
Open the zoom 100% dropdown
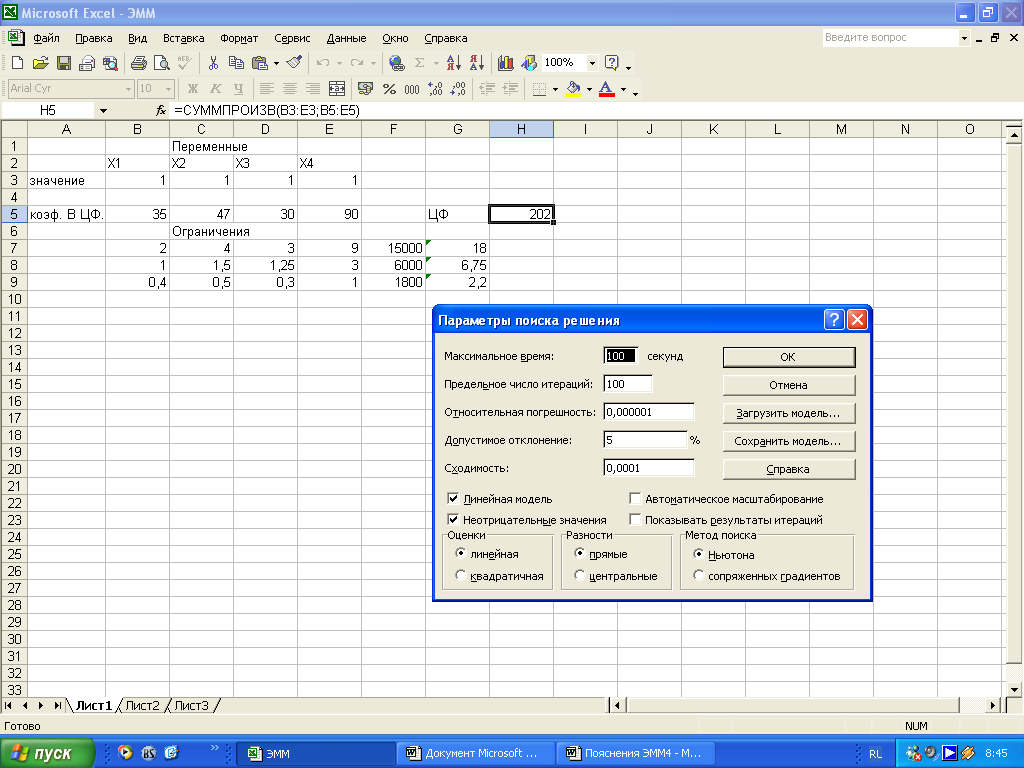click(x=592, y=63)
